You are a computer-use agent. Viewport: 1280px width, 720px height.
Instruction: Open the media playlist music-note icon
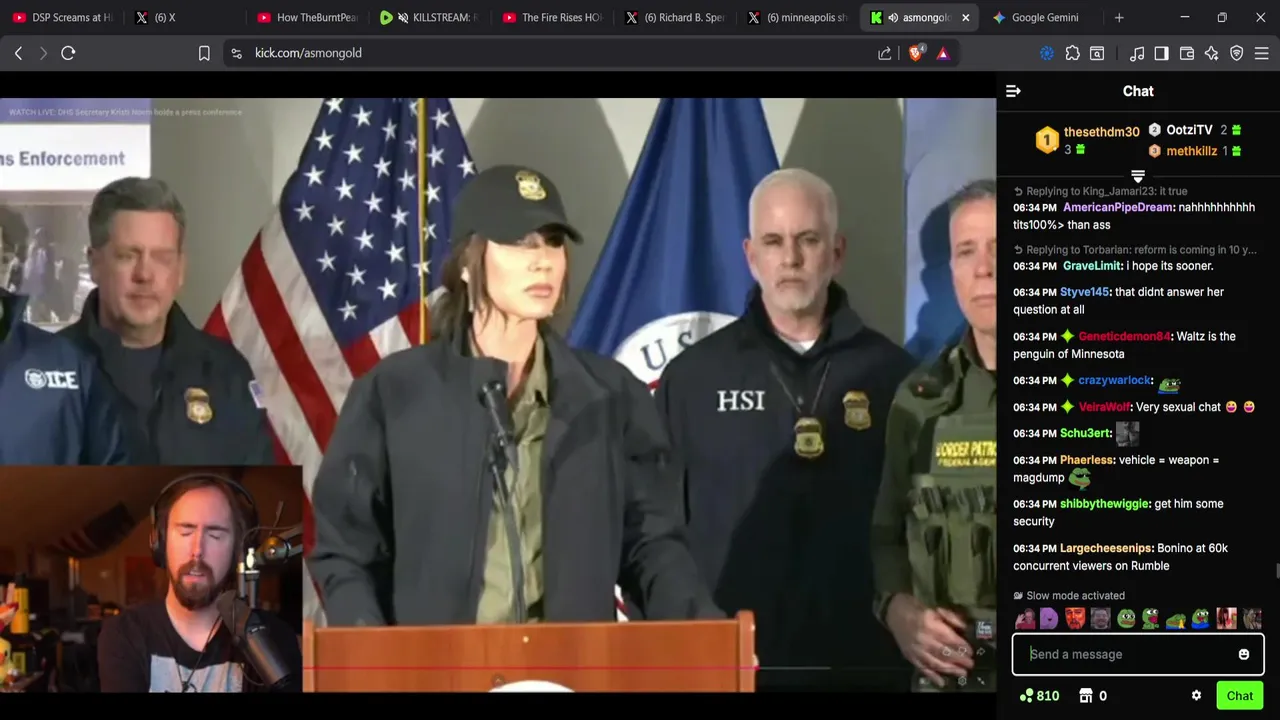(x=1137, y=53)
